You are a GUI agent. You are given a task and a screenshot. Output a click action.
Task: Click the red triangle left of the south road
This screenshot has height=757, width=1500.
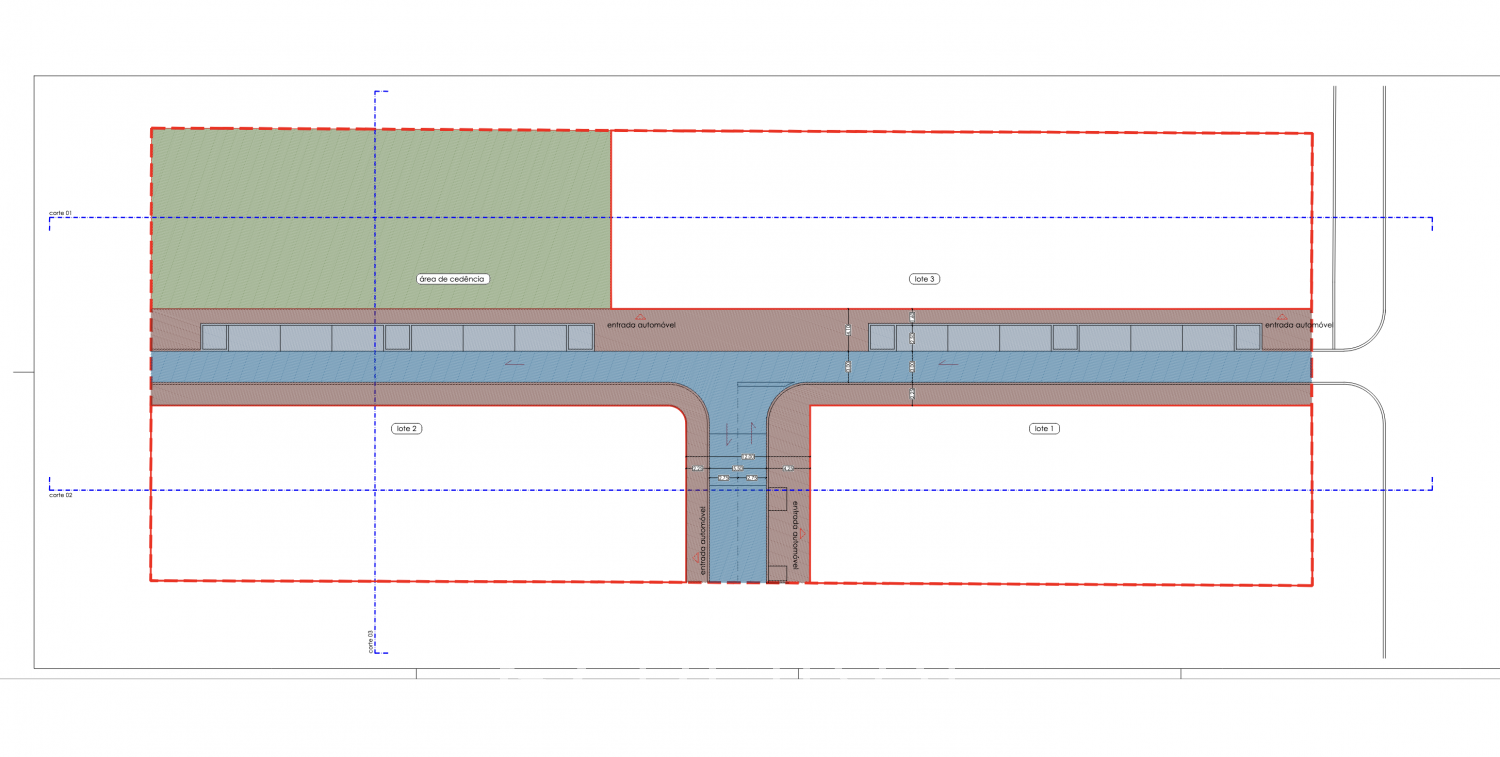pyautogui.click(x=697, y=557)
